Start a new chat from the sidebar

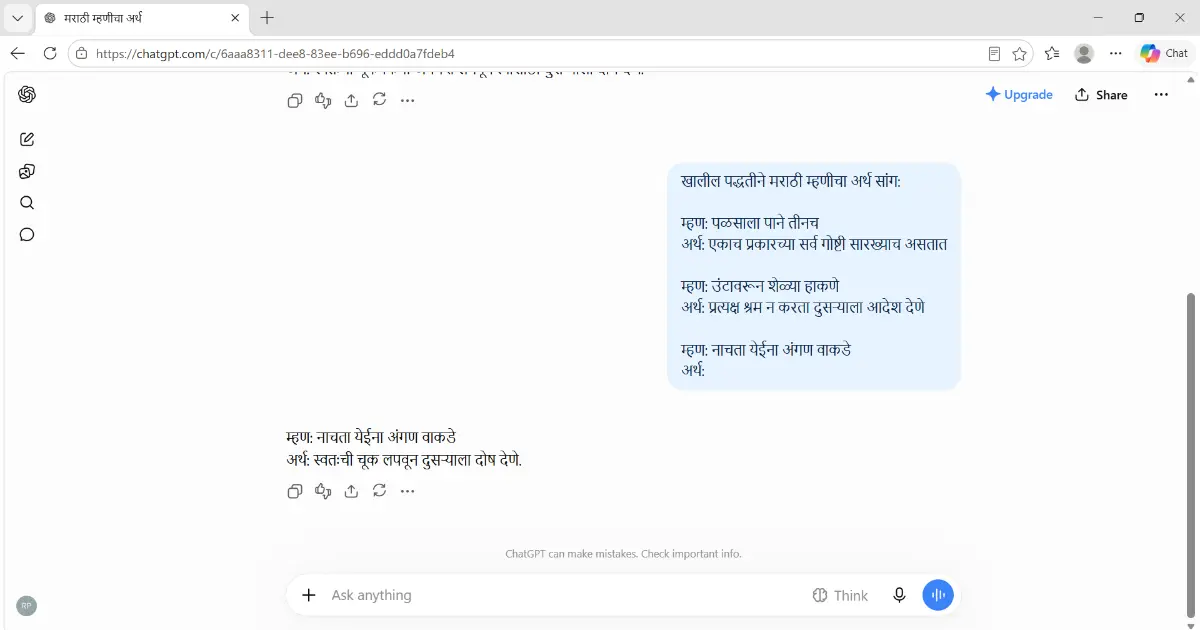click(27, 139)
